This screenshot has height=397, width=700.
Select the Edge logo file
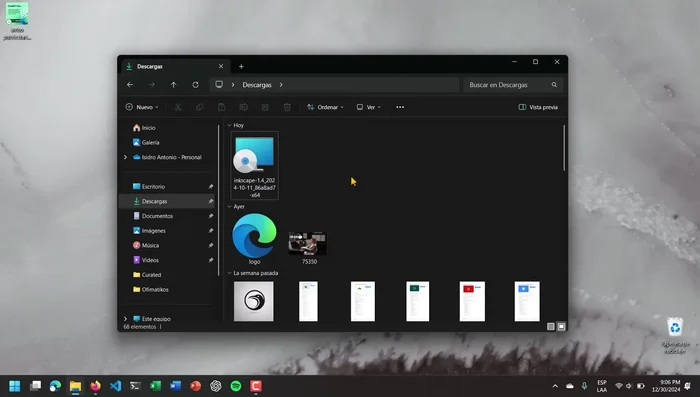click(254, 239)
